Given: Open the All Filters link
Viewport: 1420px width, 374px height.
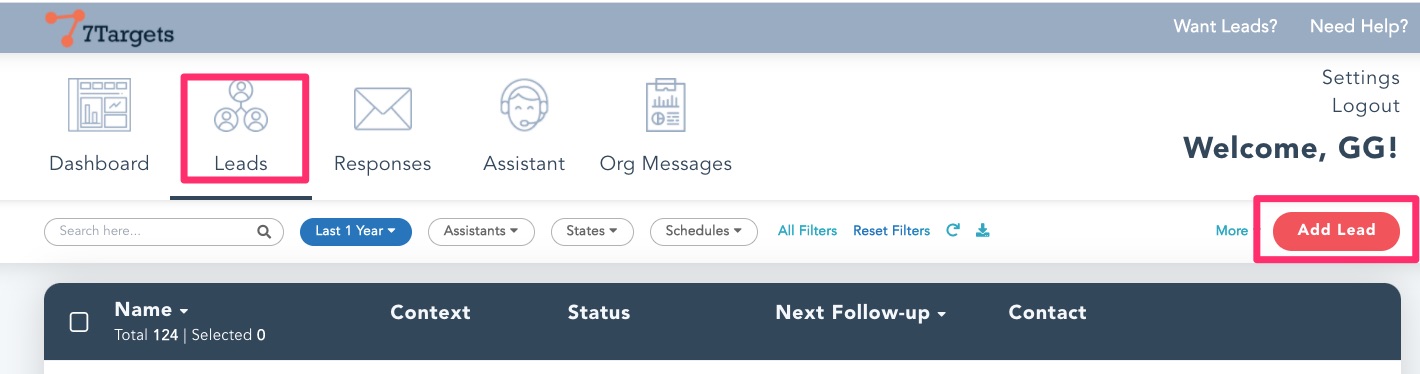Looking at the screenshot, I should (807, 231).
